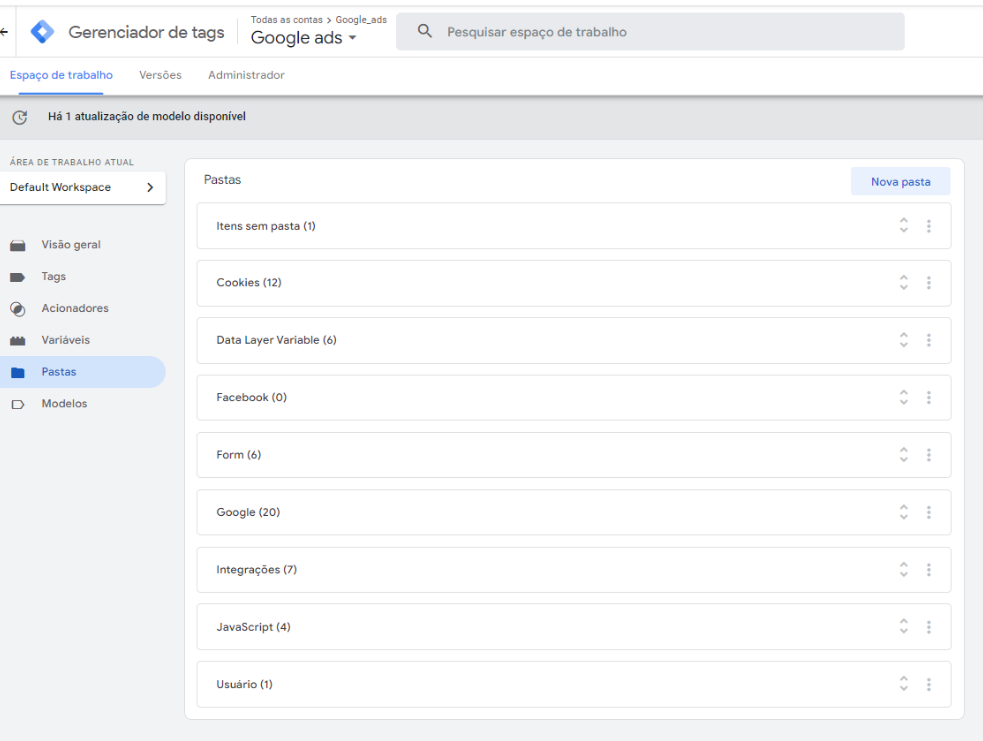Click the template update refresh icon
Viewport: 983px width, 741px height.
tap(18, 117)
